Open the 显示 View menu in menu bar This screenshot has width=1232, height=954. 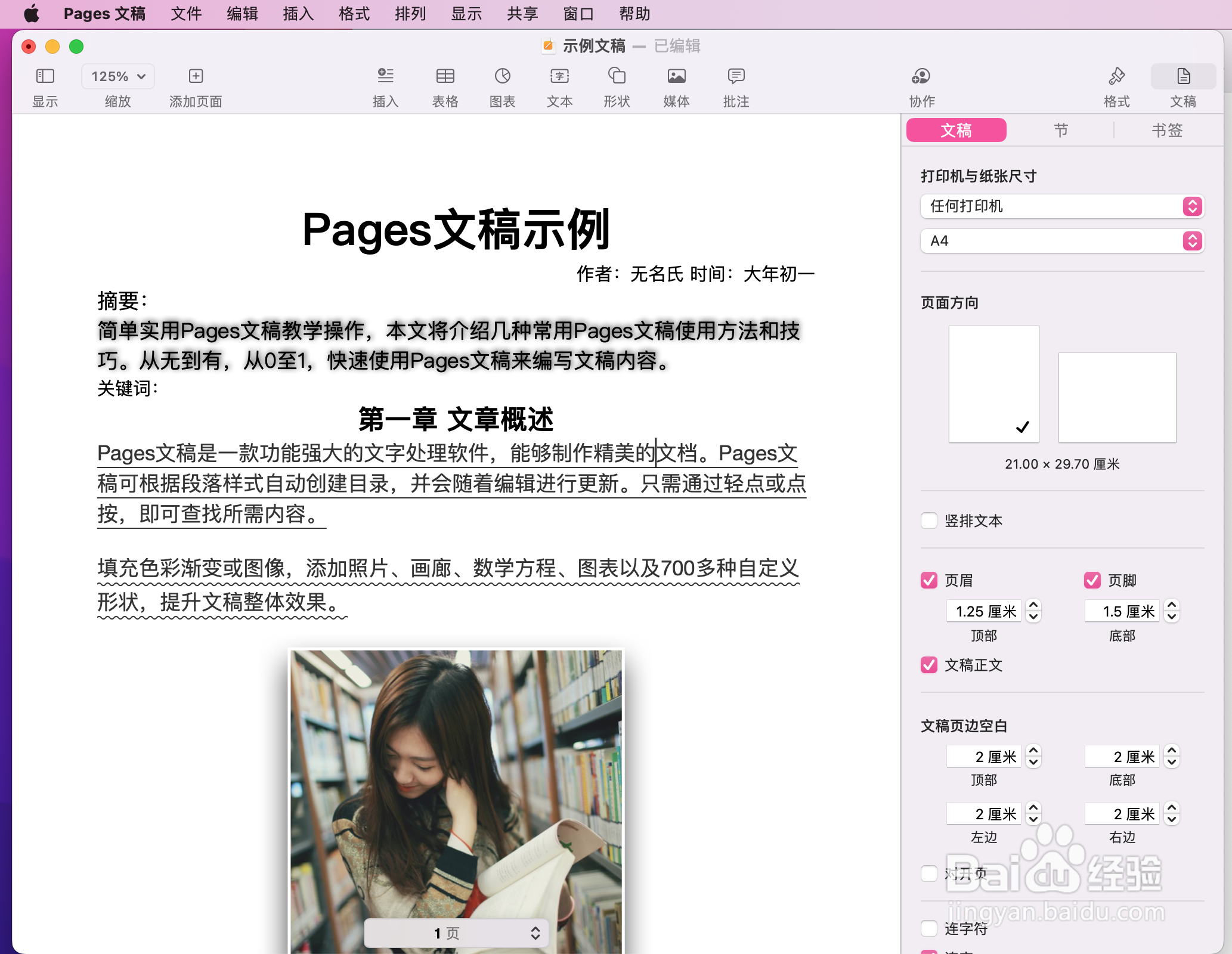click(x=466, y=14)
